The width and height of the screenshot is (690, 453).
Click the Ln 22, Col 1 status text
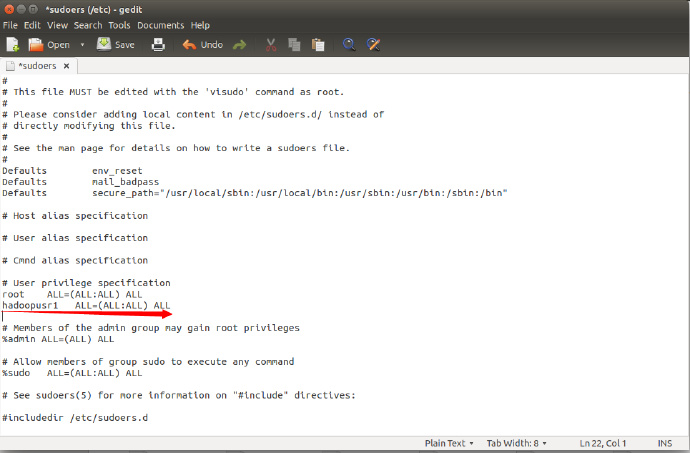(x=602, y=443)
